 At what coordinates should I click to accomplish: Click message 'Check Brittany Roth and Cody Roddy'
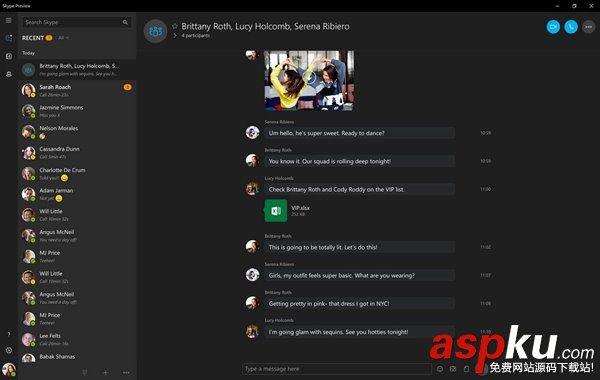359,189
